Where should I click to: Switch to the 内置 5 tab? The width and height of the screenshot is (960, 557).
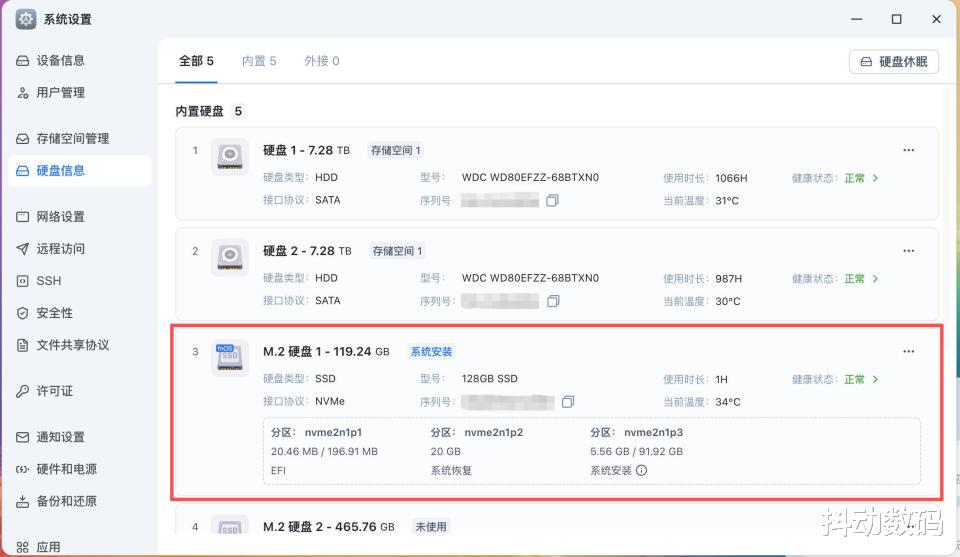[259, 61]
